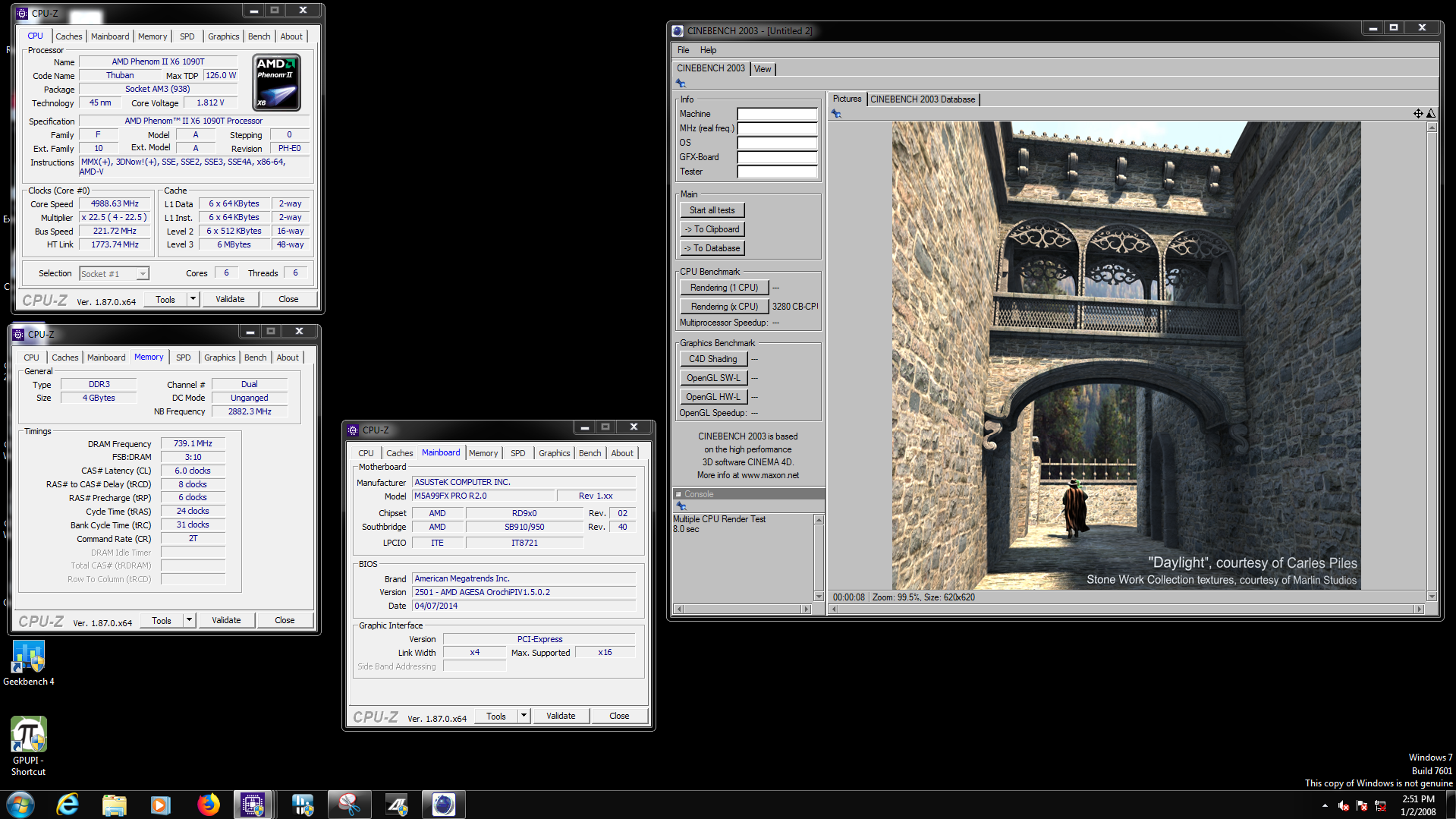Click the picture view's vertical scrollbar down arrow
Image resolution: width=1456 pixels, height=819 pixels.
click(x=1432, y=597)
